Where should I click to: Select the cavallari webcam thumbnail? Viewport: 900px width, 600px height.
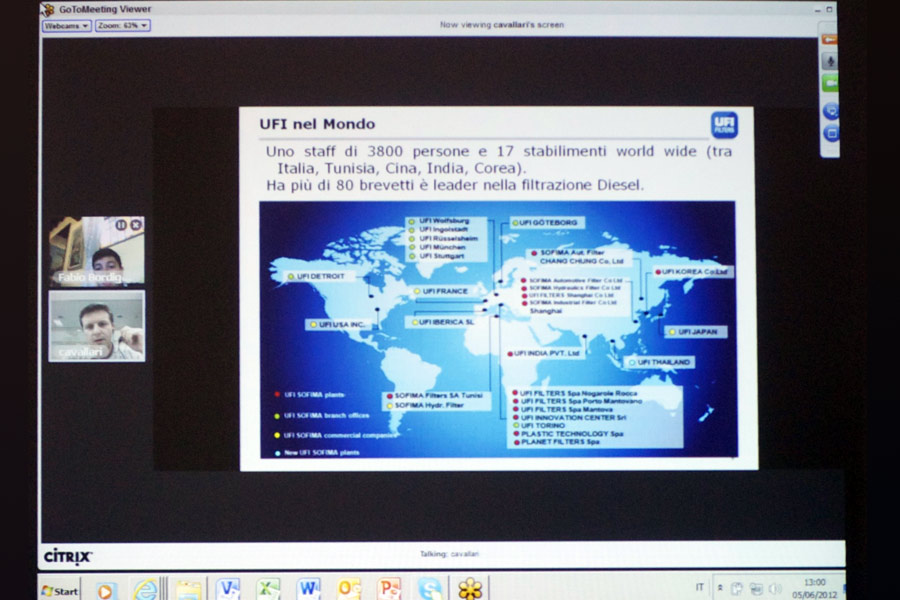point(96,326)
